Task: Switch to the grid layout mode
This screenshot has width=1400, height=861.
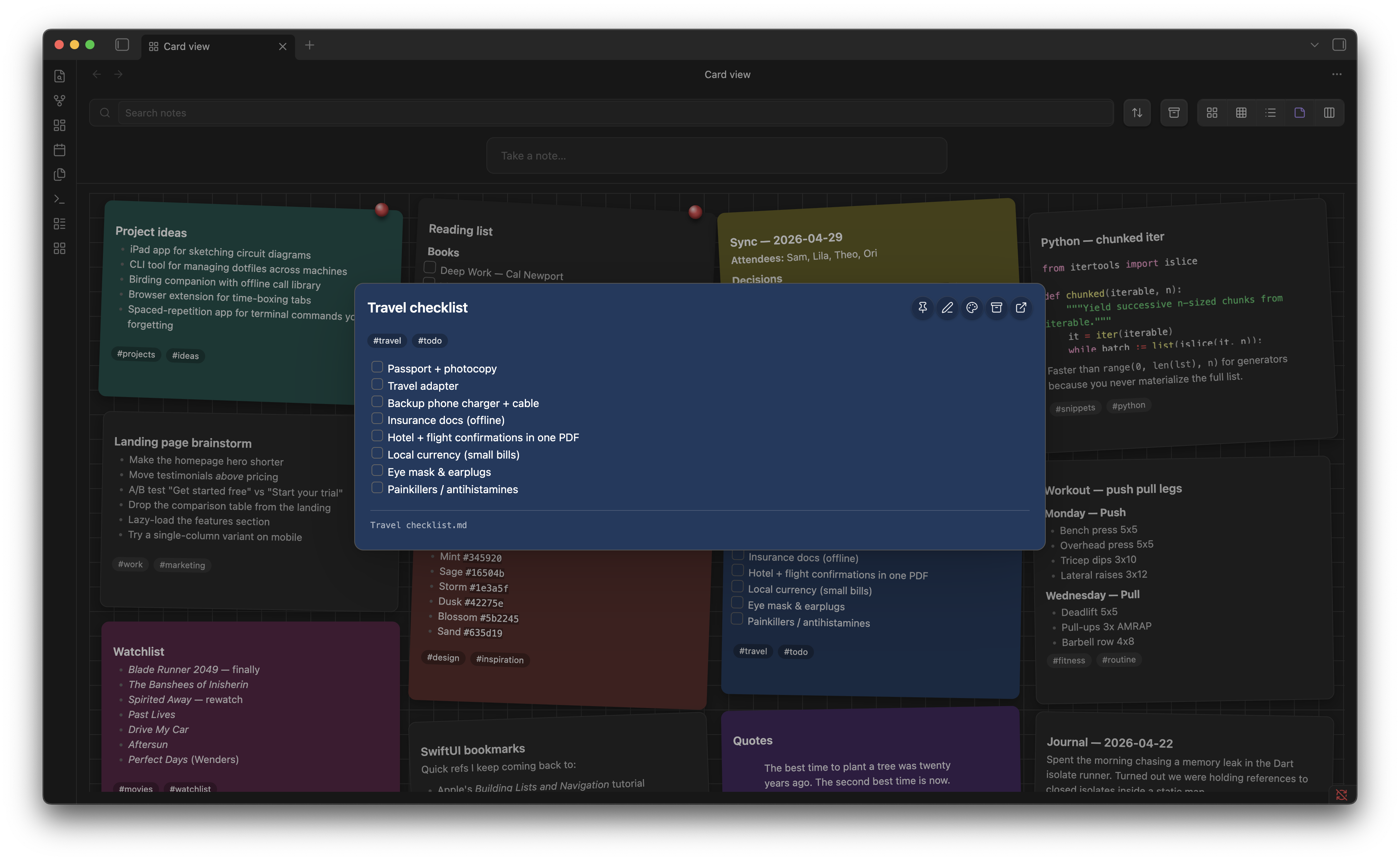Action: pyautogui.click(x=1212, y=113)
